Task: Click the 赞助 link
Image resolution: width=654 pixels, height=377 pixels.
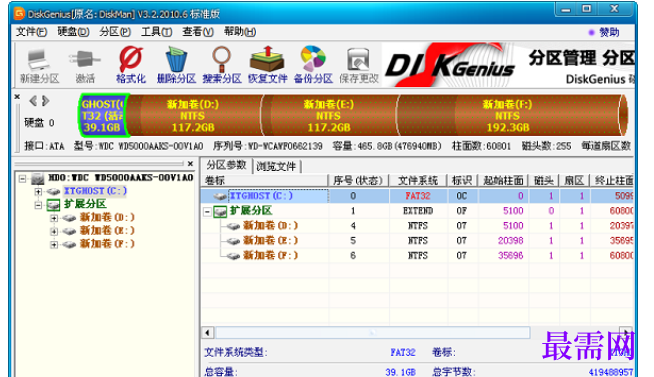Action: [609, 32]
